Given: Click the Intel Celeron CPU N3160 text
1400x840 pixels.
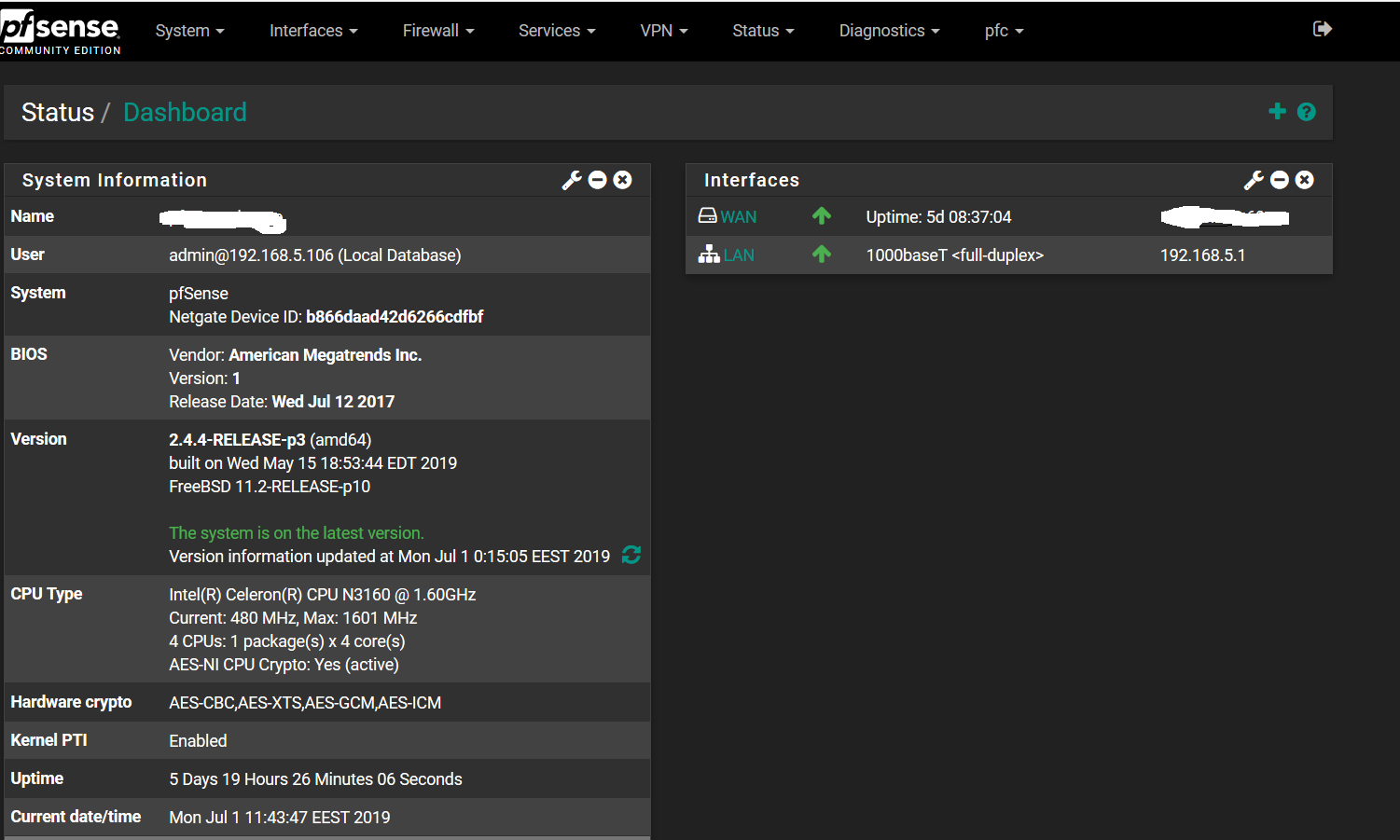Looking at the screenshot, I should [x=323, y=595].
